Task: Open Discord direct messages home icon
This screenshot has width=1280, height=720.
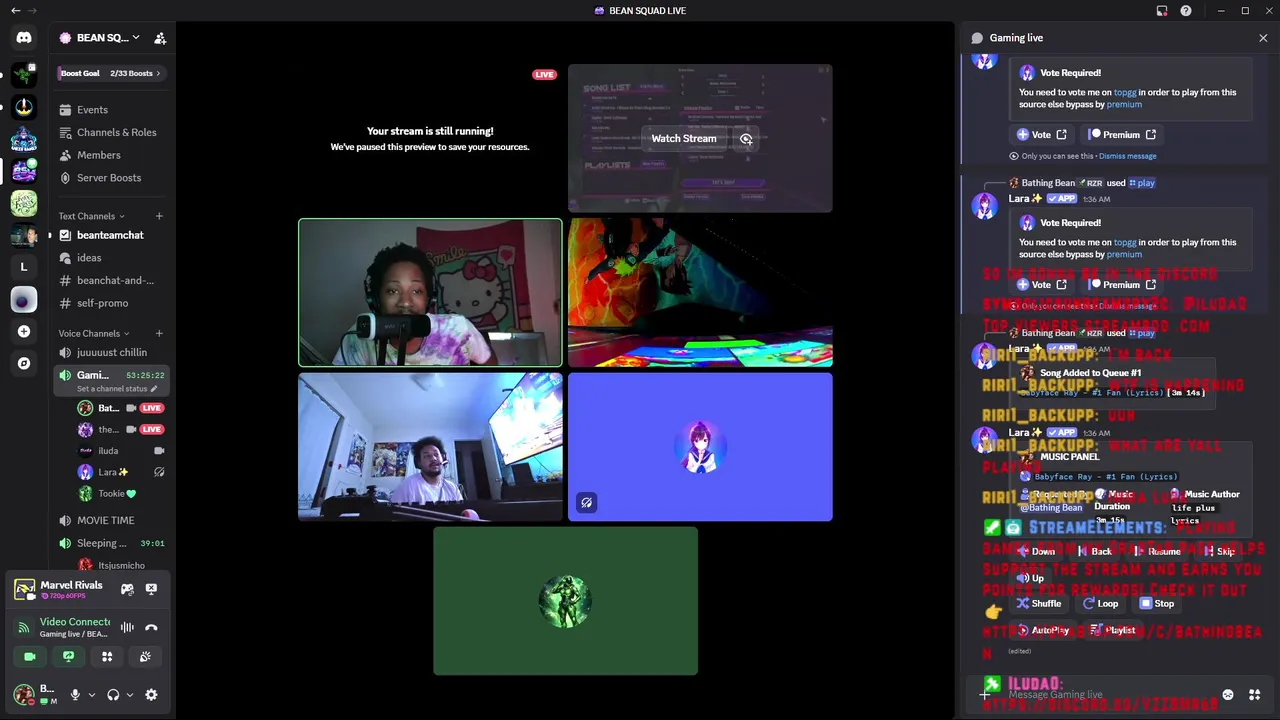Action: [x=24, y=38]
